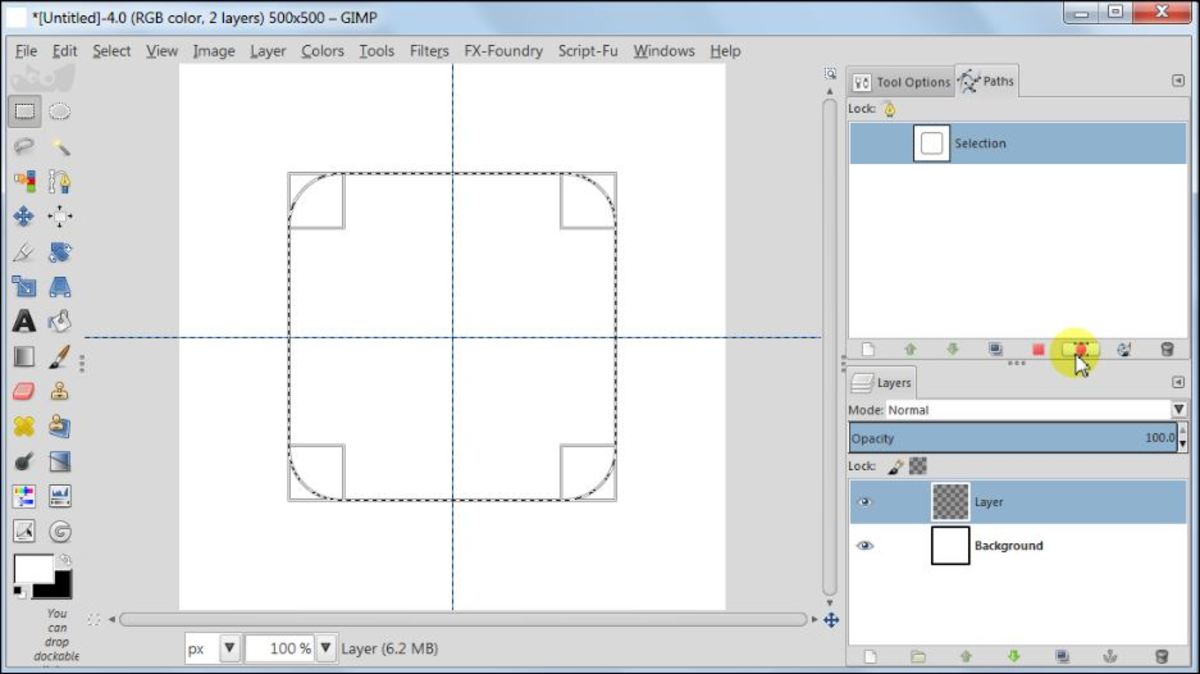Hide the Background layer via eye icon
Screen dimensions: 1200x674
865,546
